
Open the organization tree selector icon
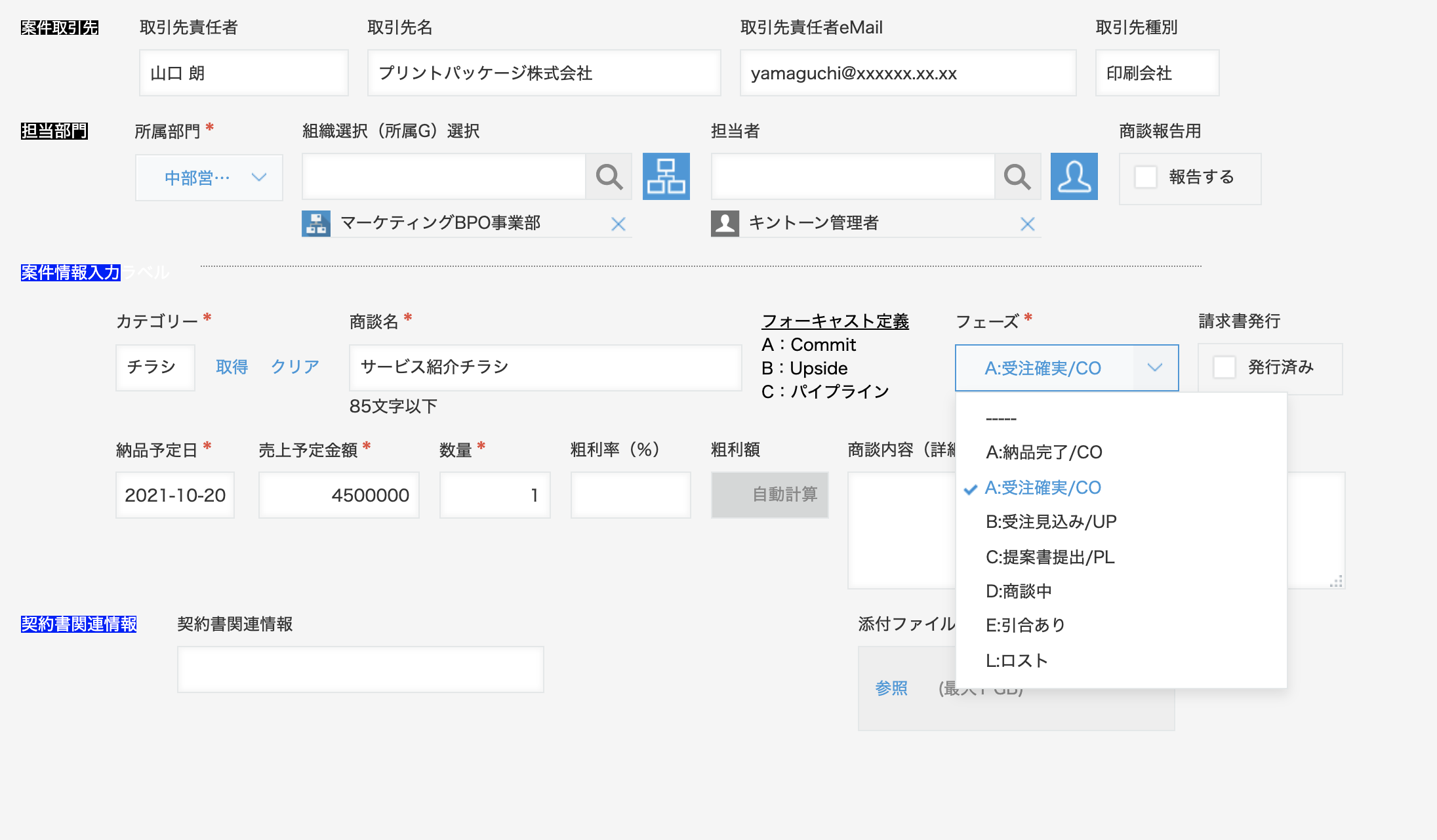point(666,176)
